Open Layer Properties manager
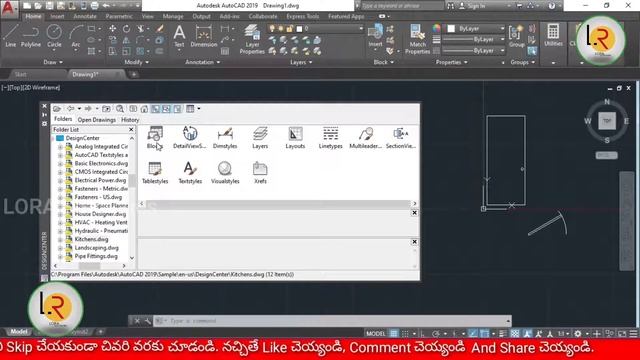Viewport: 640px width, 360px height. pos(252,39)
